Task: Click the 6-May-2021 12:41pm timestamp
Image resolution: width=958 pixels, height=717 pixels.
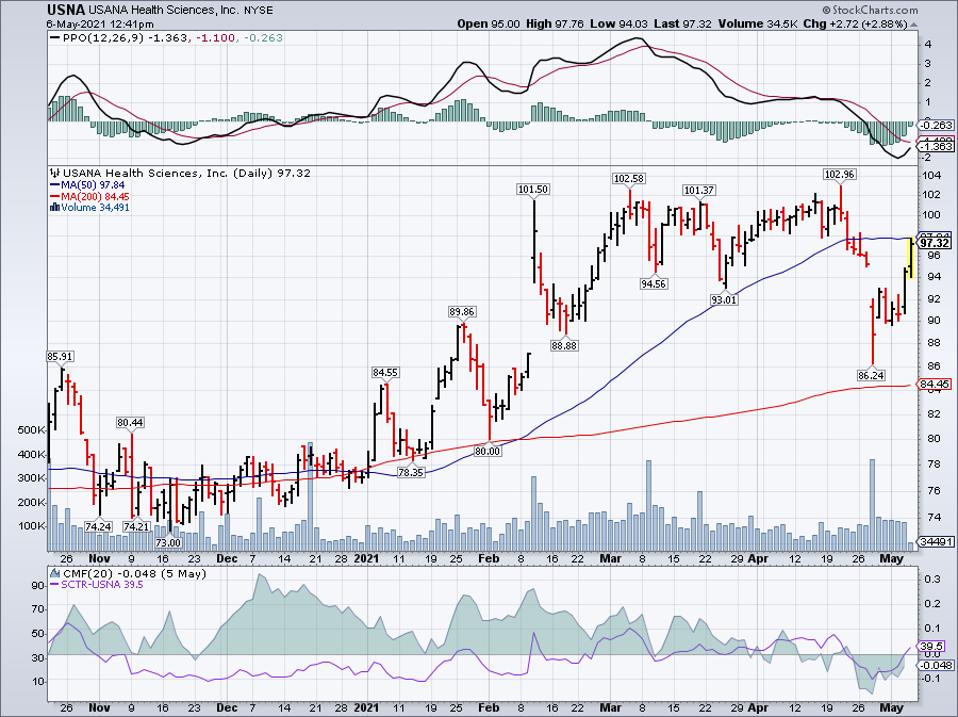Action: 100,24
